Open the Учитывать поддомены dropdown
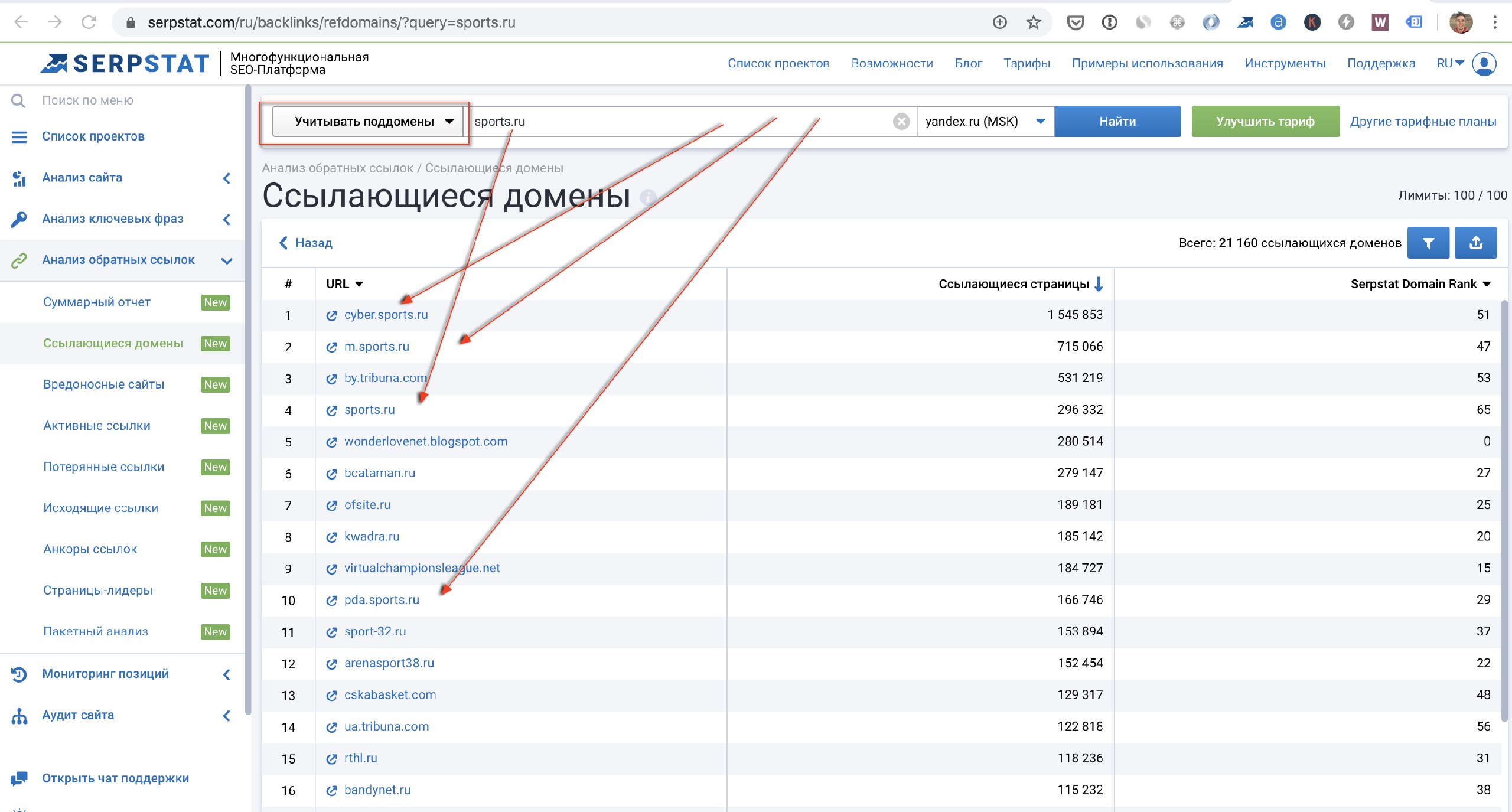 (367, 122)
